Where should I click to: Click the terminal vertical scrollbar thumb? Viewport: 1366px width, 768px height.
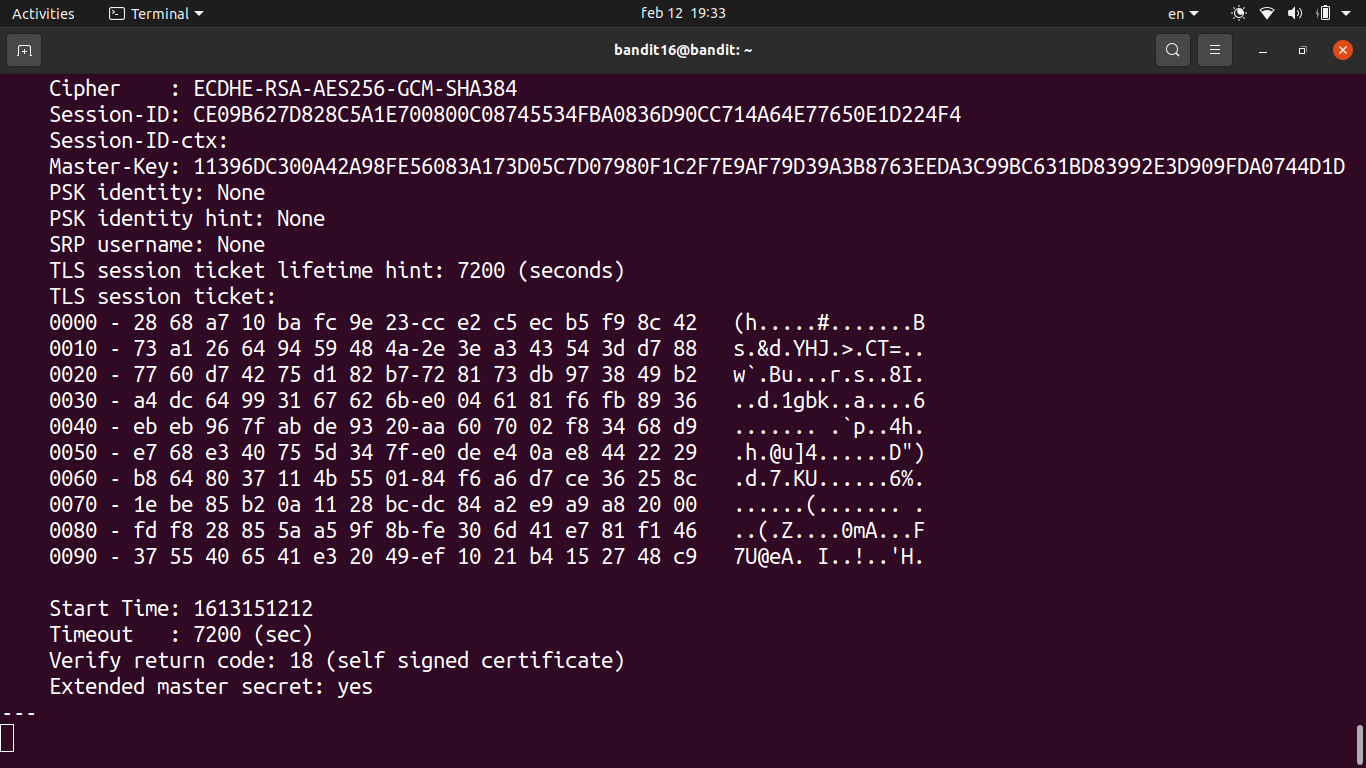coord(1360,744)
